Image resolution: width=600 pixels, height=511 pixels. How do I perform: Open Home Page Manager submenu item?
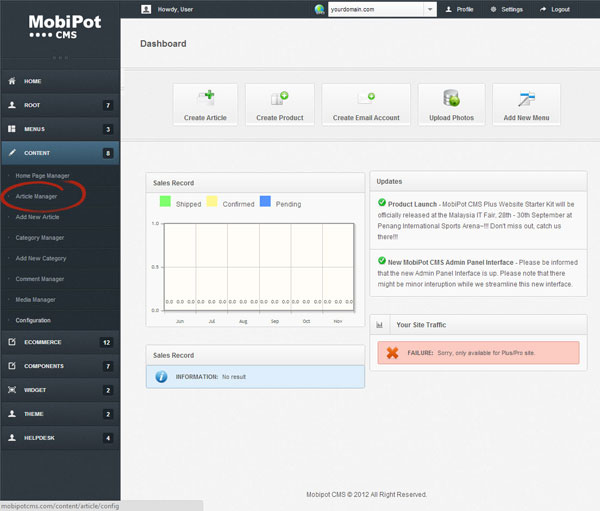tap(42, 176)
